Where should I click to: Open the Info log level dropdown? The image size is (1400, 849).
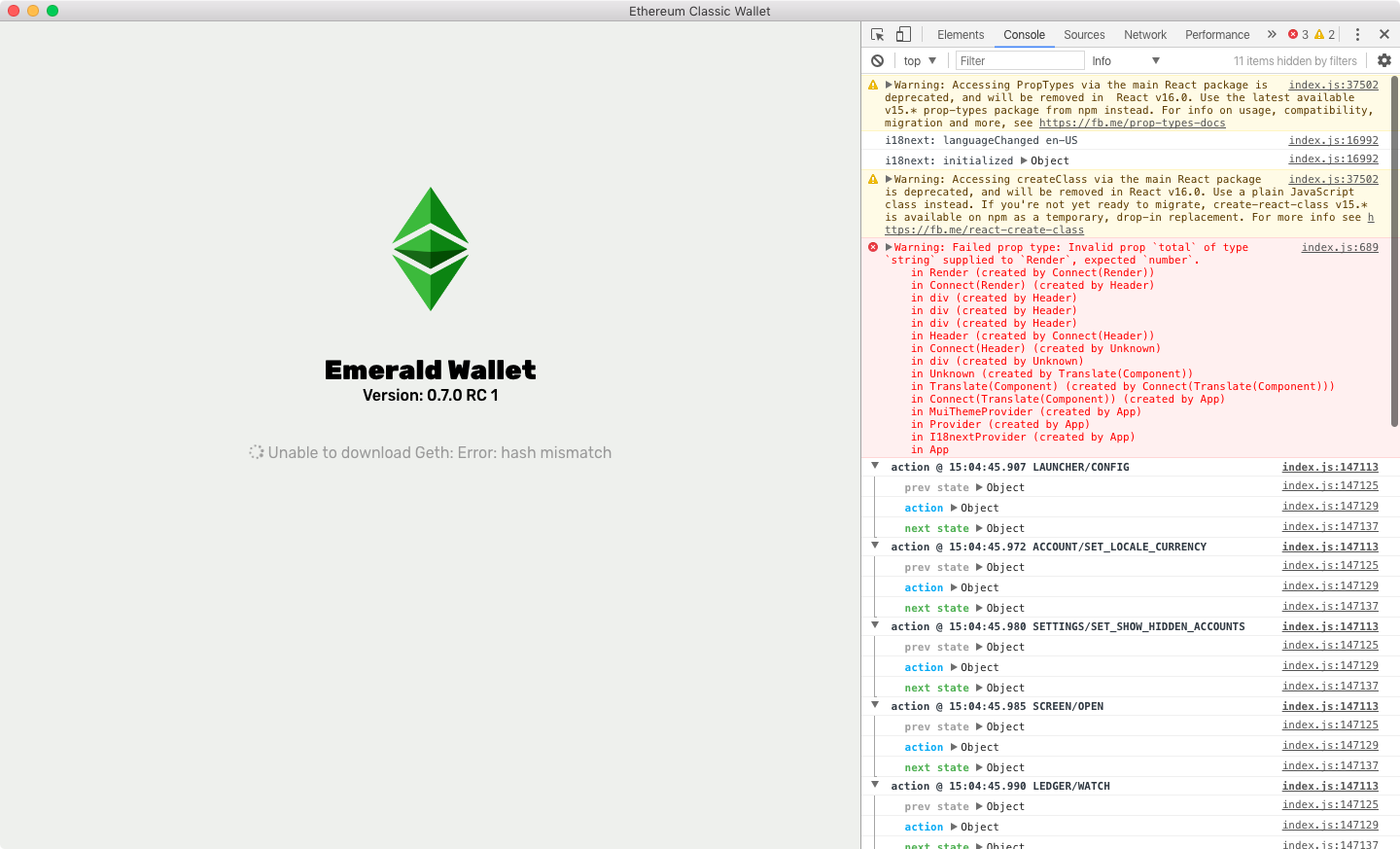pyautogui.click(x=1126, y=60)
